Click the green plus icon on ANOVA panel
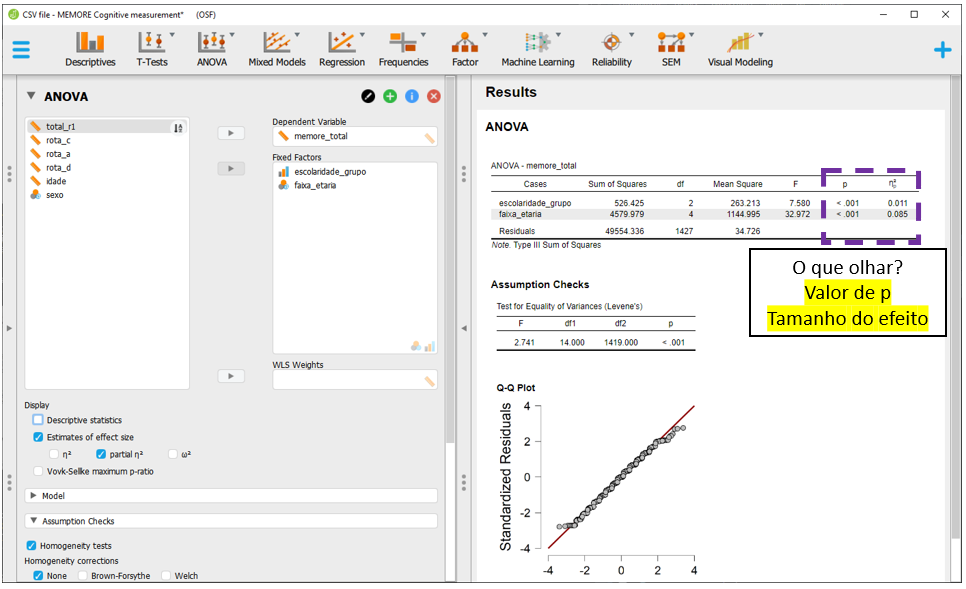 tap(390, 96)
